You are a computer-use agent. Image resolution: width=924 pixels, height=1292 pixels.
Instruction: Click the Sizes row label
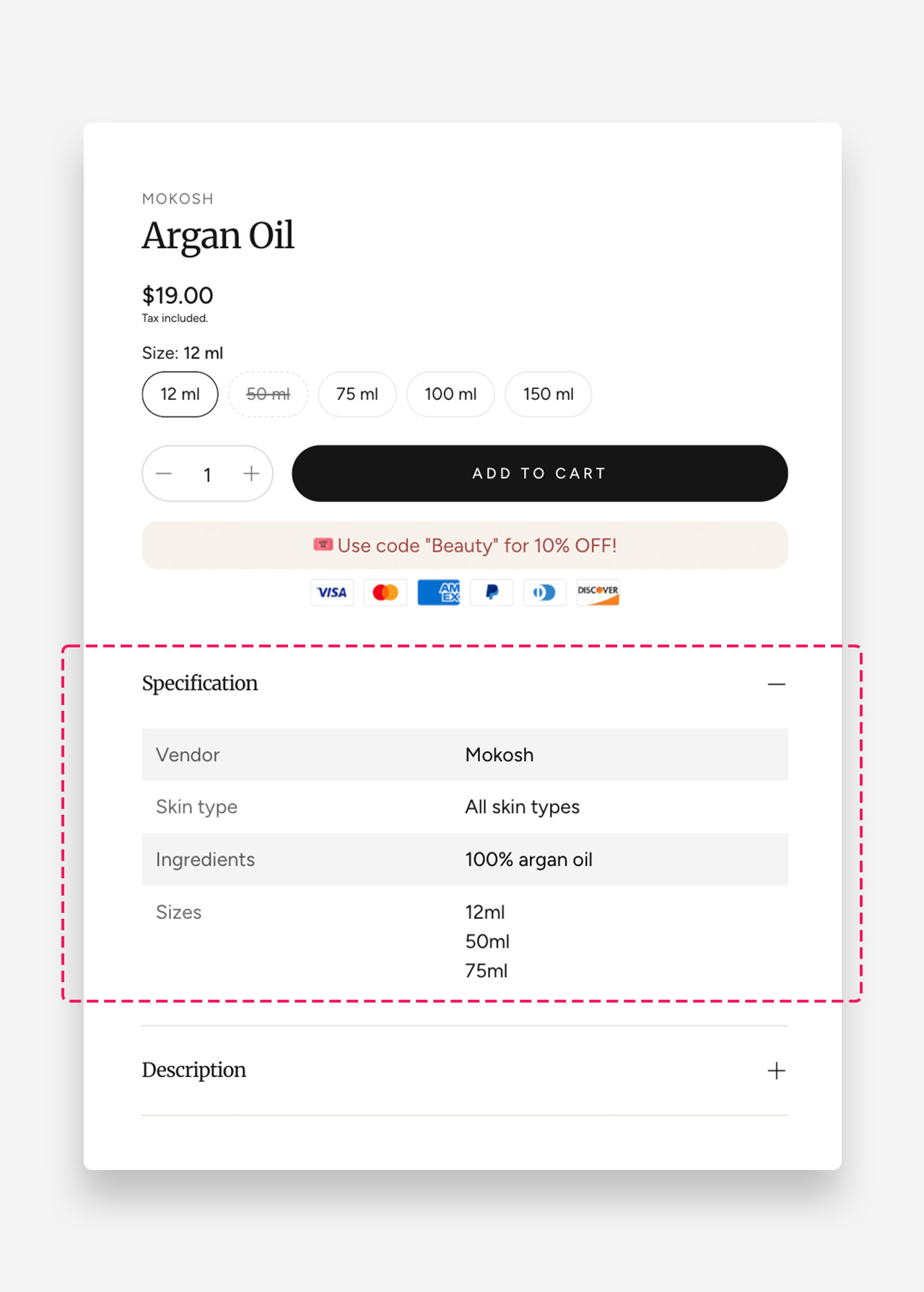[x=179, y=912]
